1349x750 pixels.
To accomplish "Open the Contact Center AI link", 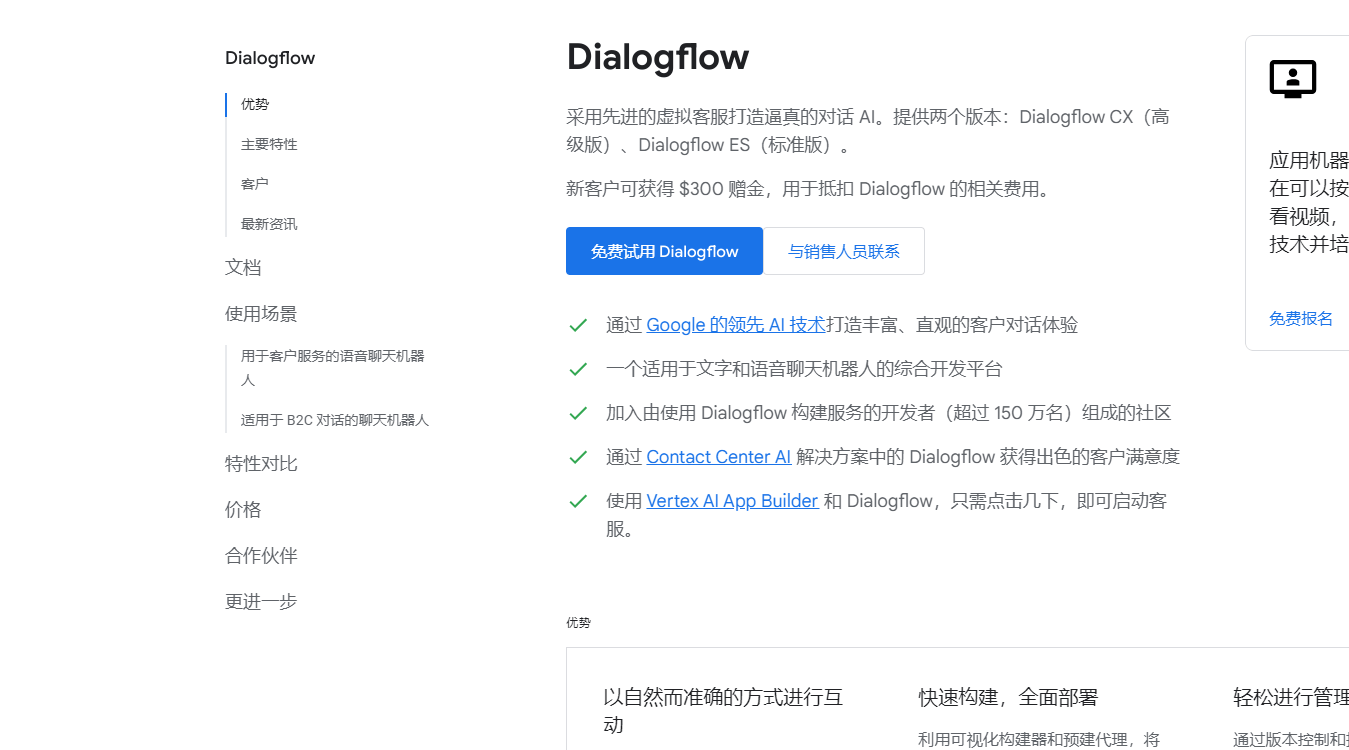I will coord(718,456).
